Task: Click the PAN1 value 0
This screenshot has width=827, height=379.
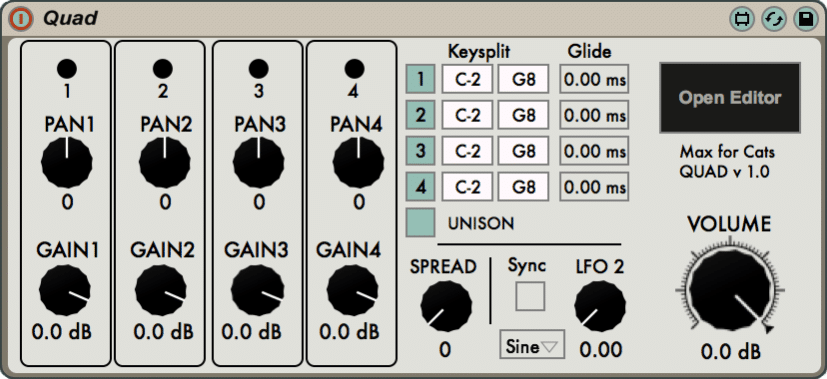Action: pyautogui.click(x=67, y=202)
